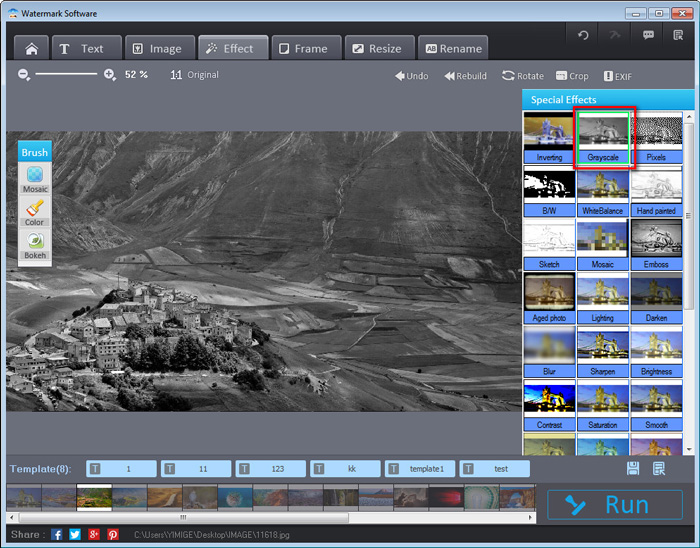Open the Resize tab

[379, 48]
